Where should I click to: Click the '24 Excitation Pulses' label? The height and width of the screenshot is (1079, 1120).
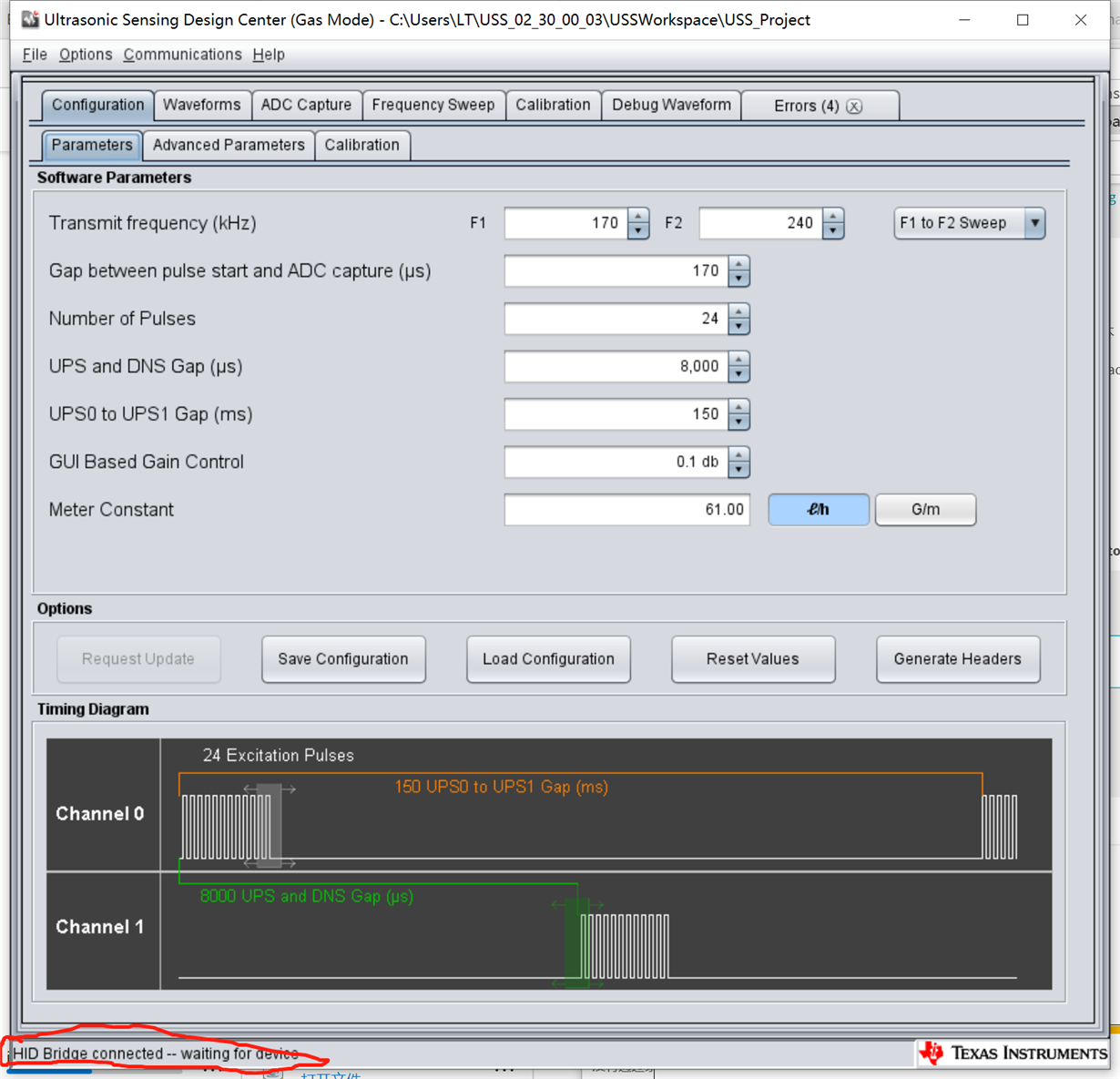279,756
